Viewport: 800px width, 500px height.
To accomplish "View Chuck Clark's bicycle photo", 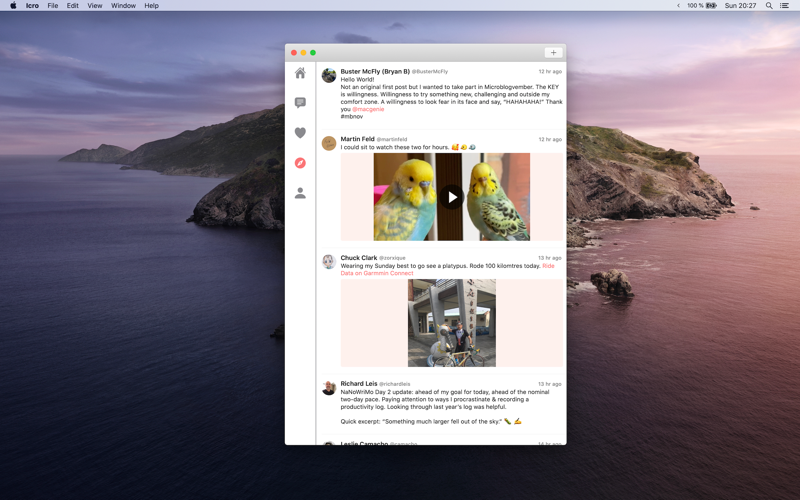I will pyautogui.click(x=451, y=323).
